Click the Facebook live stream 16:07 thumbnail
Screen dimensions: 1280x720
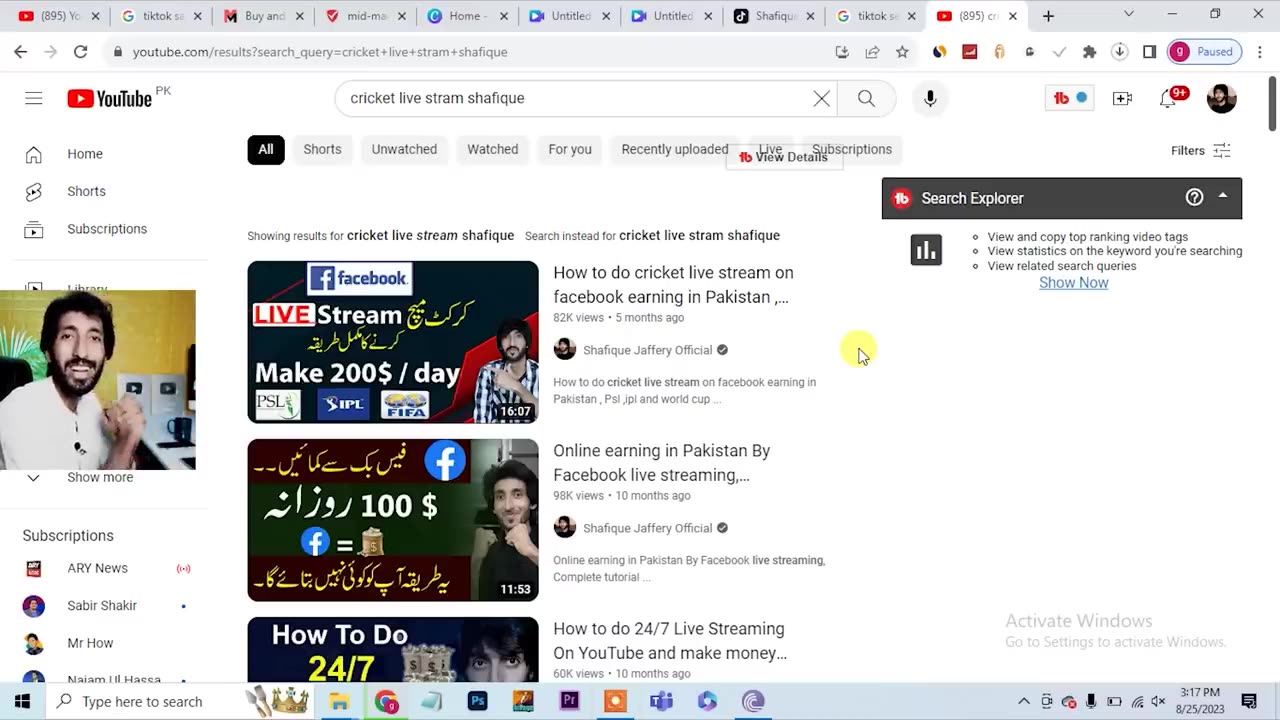click(393, 342)
